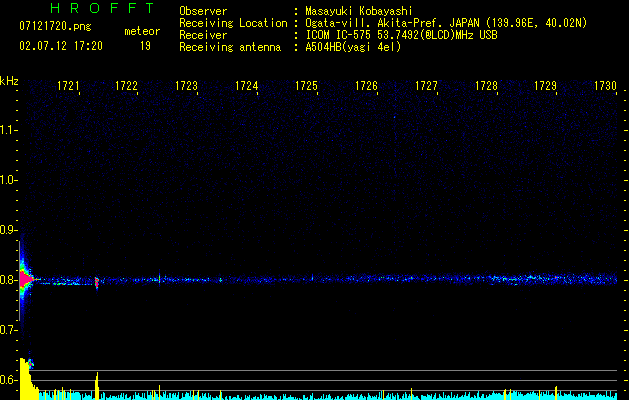
Task: Click the 1722 time axis marker
Action: (x=126, y=86)
